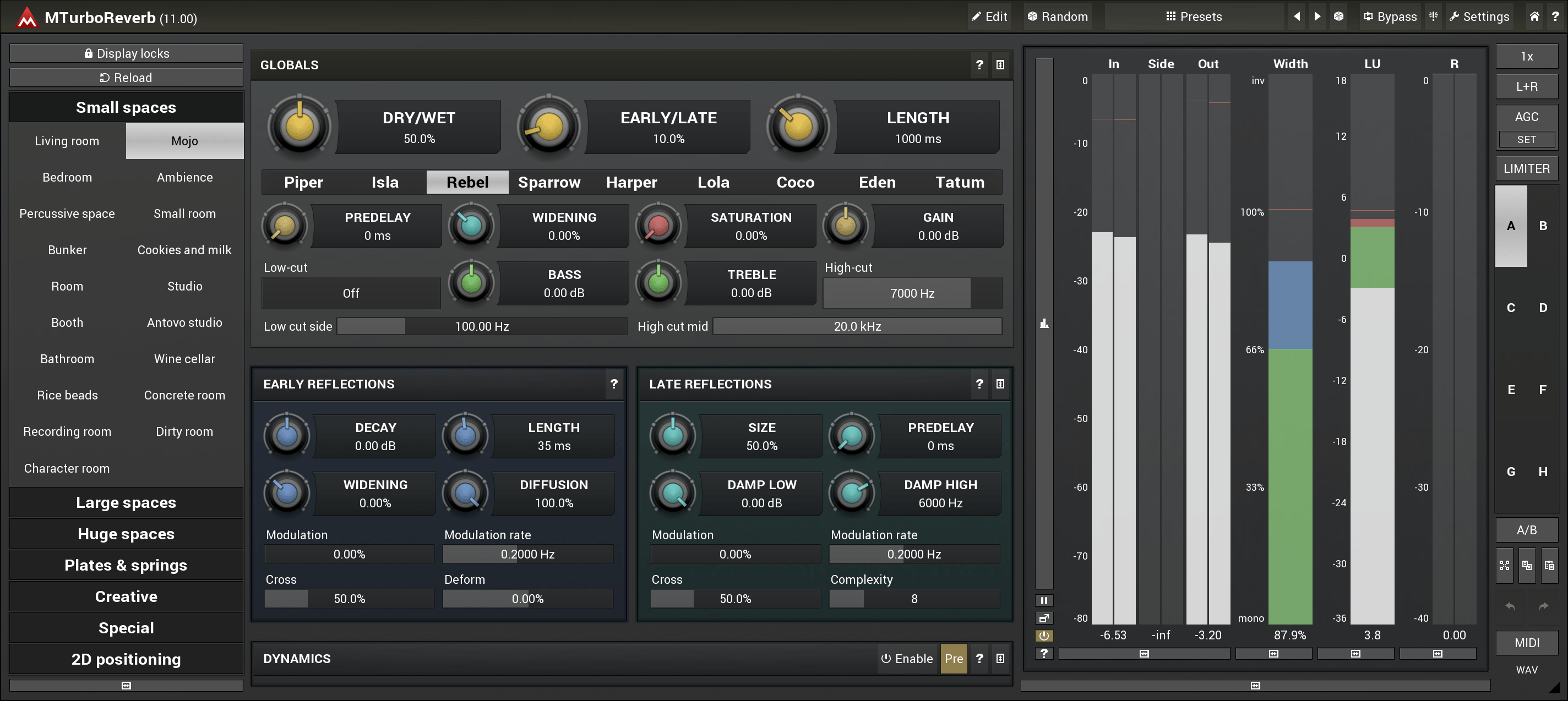Switch to the Large spaces category
The height and width of the screenshot is (701, 1568).
click(x=126, y=502)
